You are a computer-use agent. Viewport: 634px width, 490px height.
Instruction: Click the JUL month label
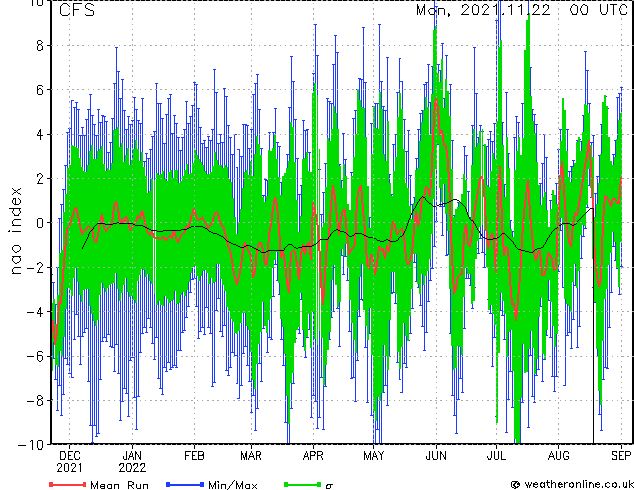pos(496,456)
